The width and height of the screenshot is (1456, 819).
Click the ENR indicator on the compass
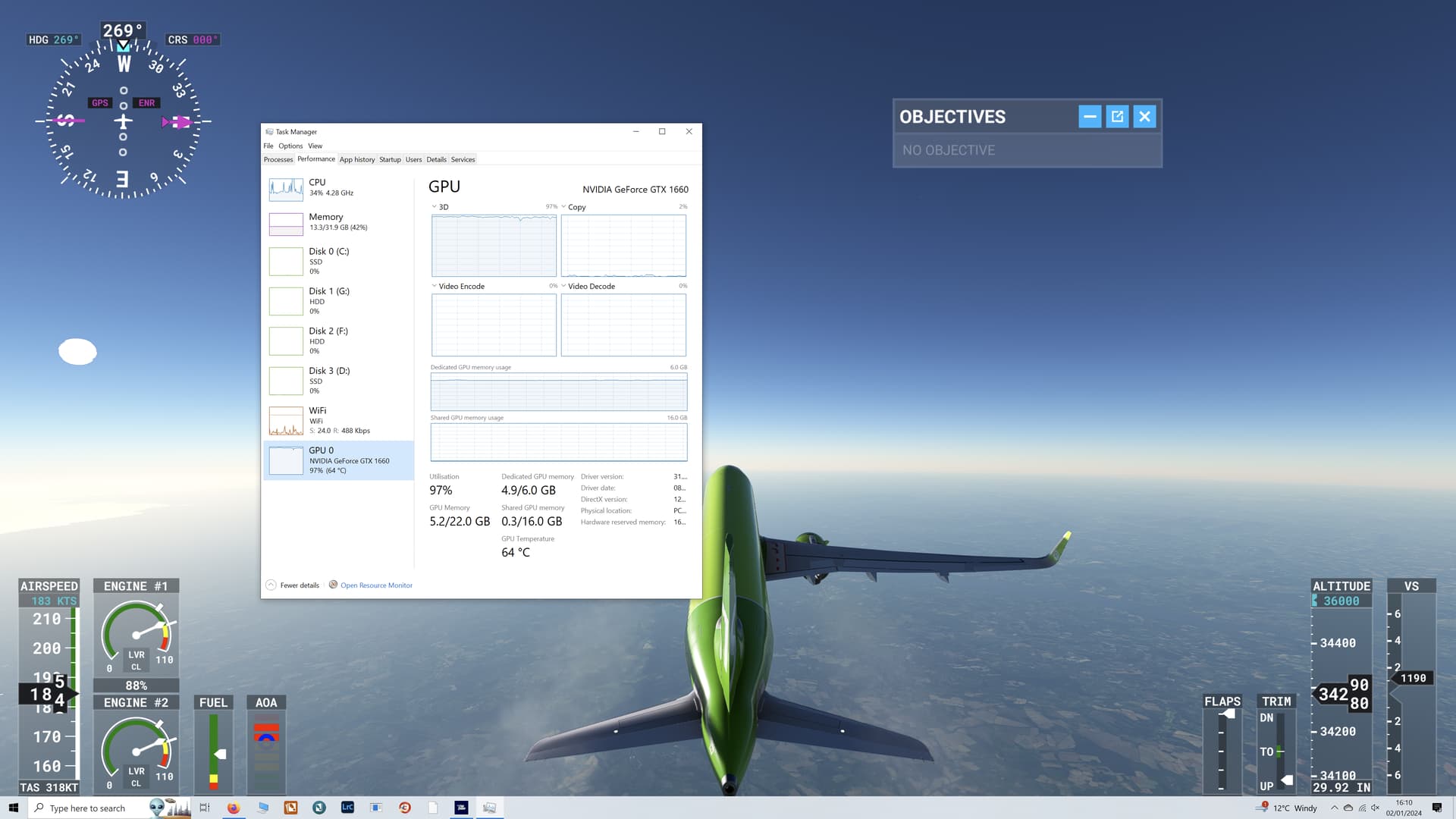(x=146, y=103)
